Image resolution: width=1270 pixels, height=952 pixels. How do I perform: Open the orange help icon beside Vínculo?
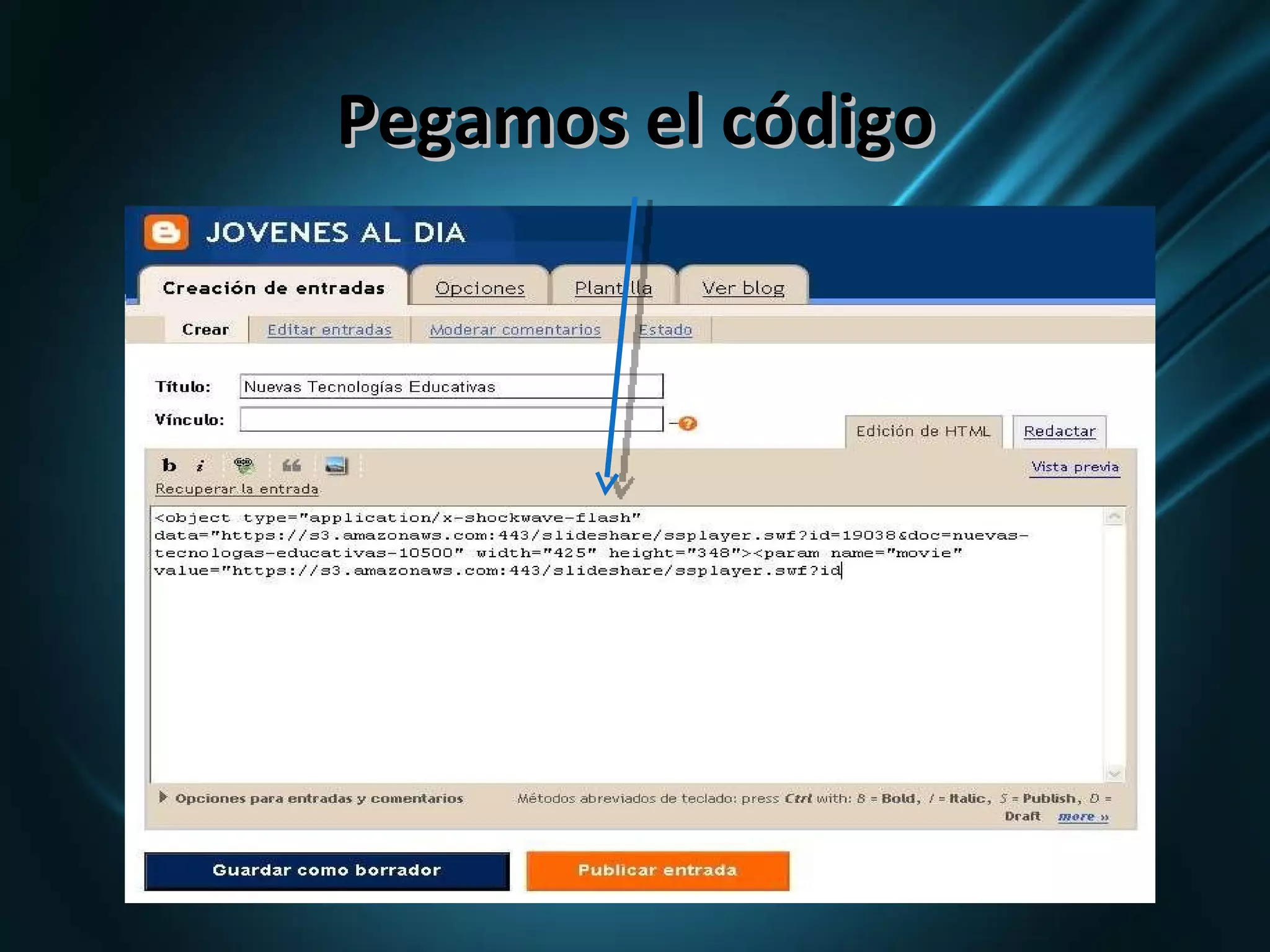687,423
